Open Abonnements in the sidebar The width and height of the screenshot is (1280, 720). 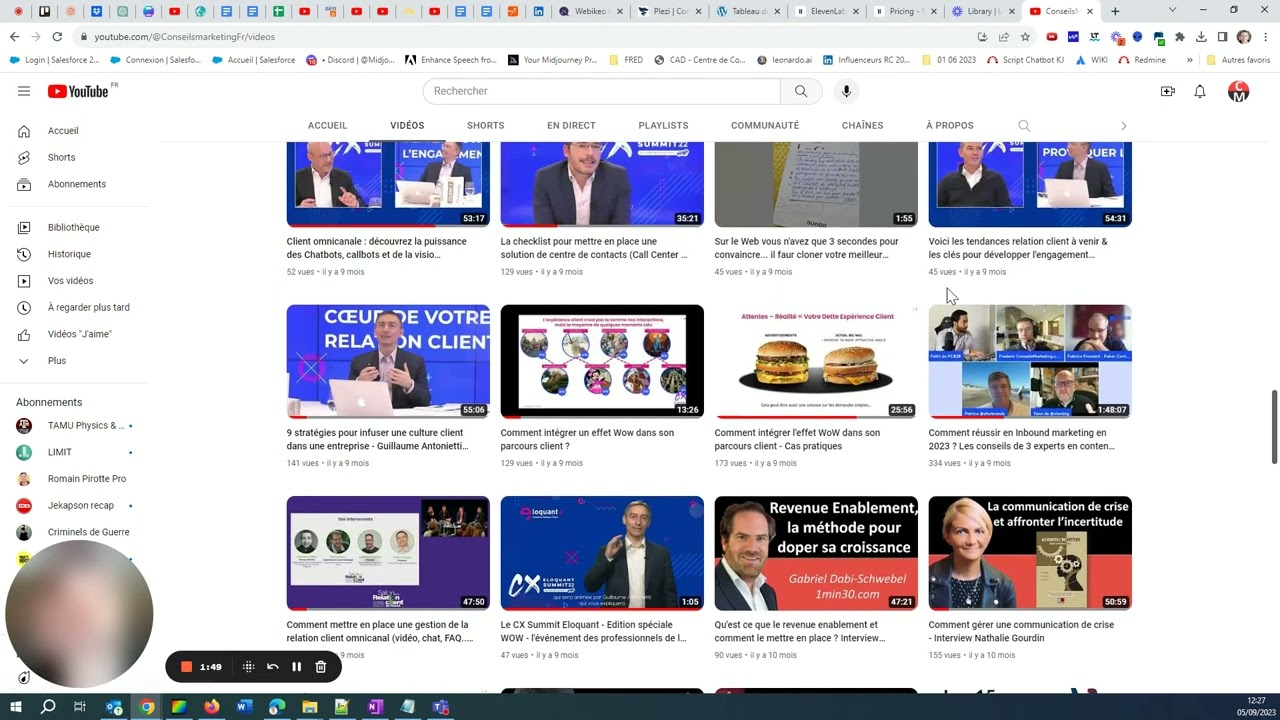77,184
